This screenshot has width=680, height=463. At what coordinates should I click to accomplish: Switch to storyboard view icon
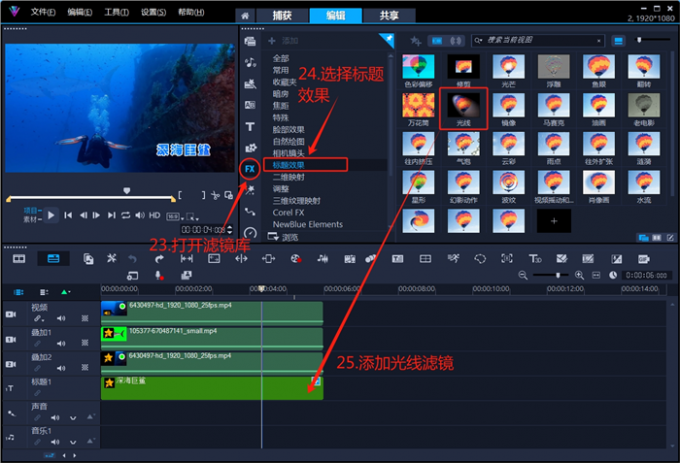click(x=19, y=259)
